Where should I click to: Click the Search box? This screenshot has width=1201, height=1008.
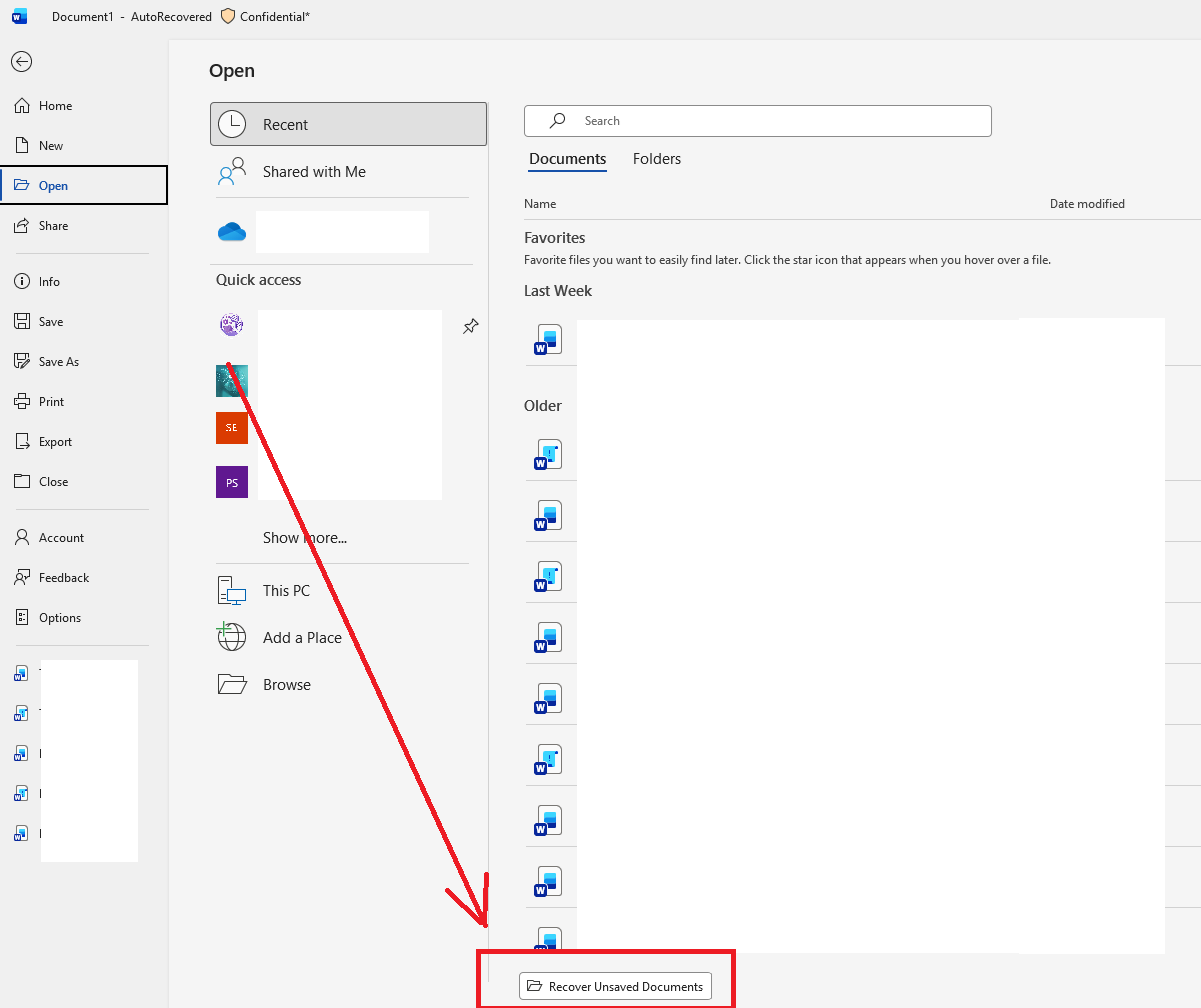[x=758, y=121]
